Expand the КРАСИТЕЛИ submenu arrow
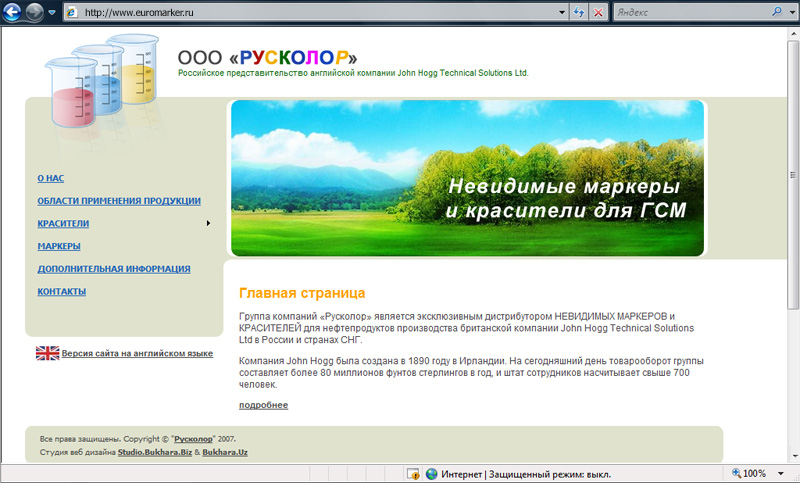800x483 pixels. click(208, 223)
